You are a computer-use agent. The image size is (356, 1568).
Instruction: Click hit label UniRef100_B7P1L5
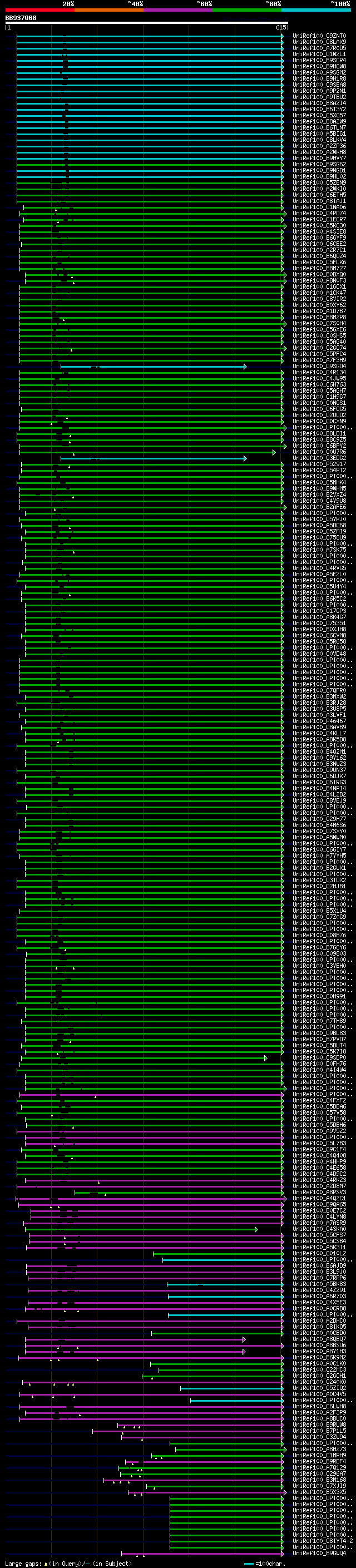tap(319, 1431)
